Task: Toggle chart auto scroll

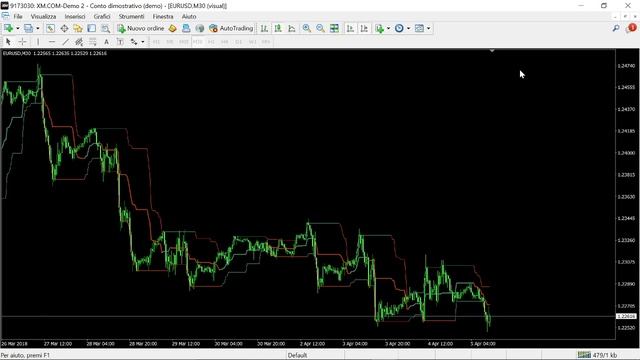Action: (x=350, y=28)
